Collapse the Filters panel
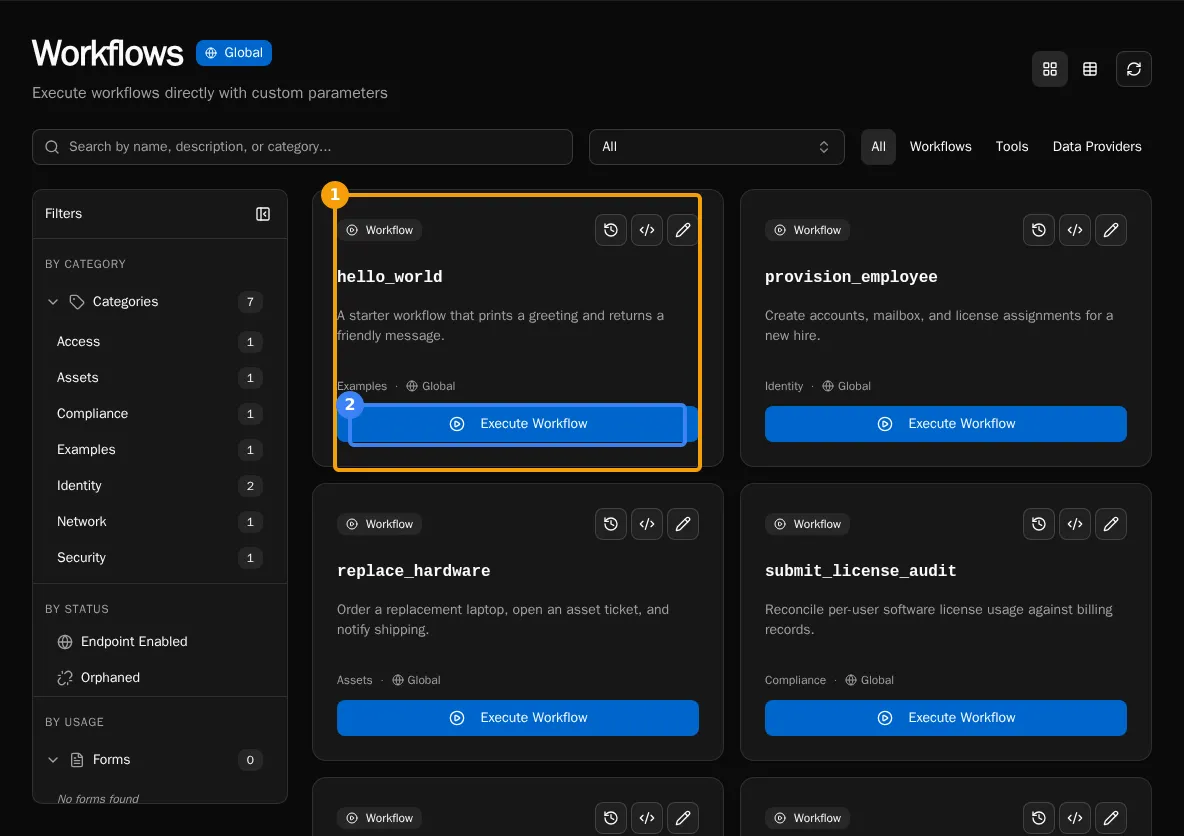The height and width of the screenshot is (836, 1184). tap(263, 214)
